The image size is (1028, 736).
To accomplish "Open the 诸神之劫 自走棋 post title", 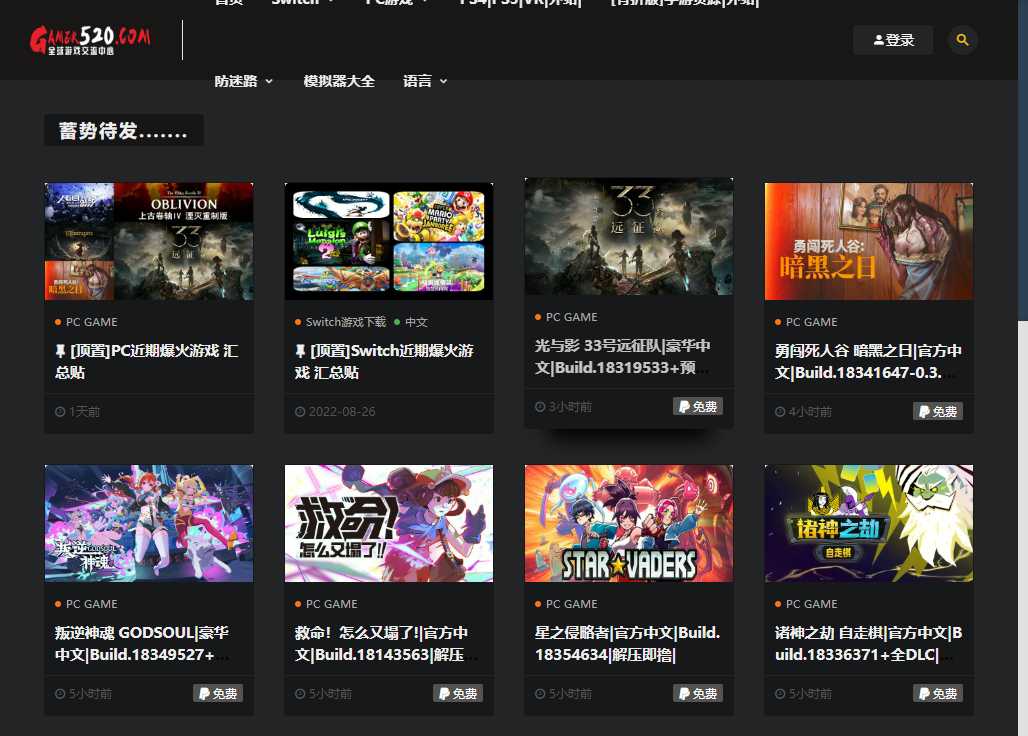I will tap(868, 644).
